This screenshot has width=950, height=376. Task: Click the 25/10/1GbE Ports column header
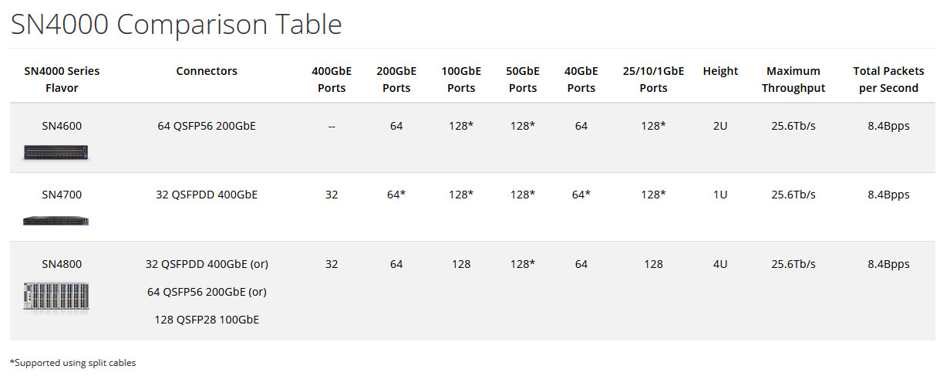(x=653, y=79)
